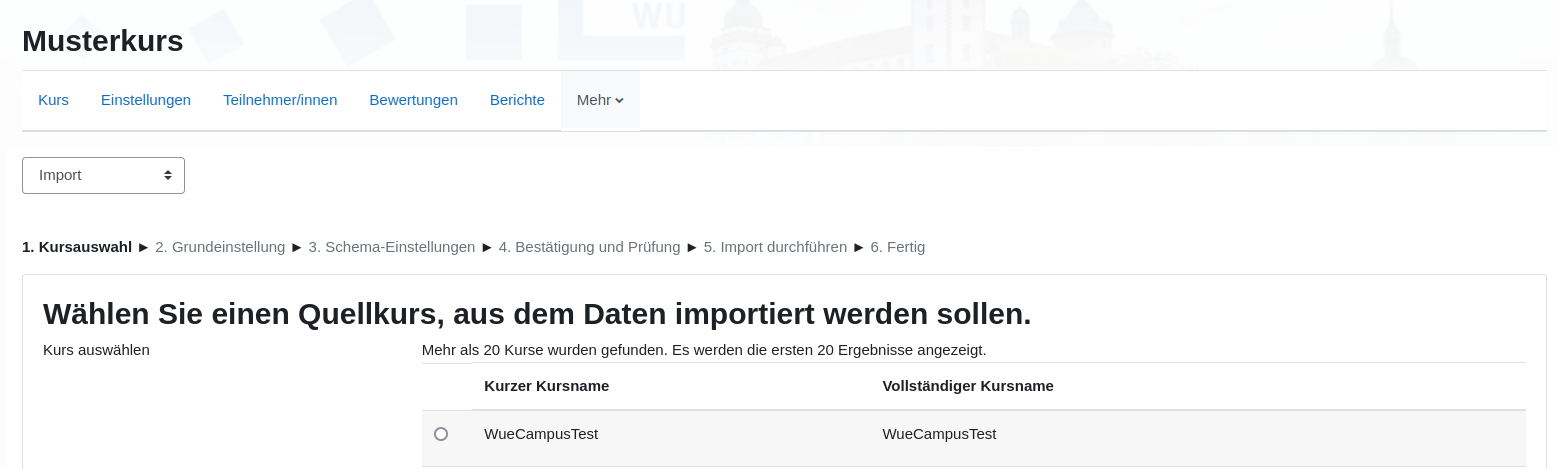Click the Musterkurs page title
This screenshot has width=1558, height=469.
[103, 41]
